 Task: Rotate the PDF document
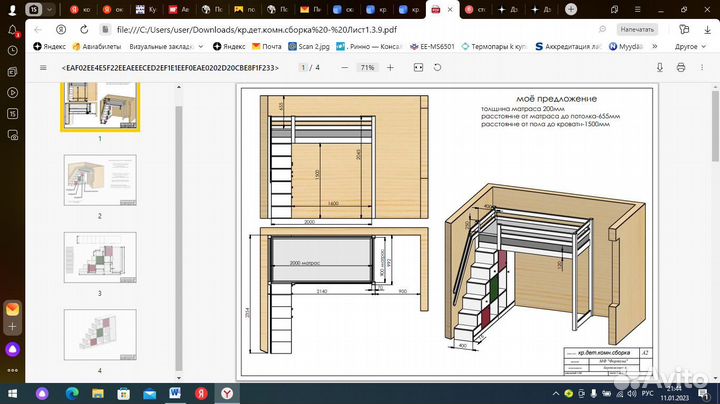[x=435, y=67]
